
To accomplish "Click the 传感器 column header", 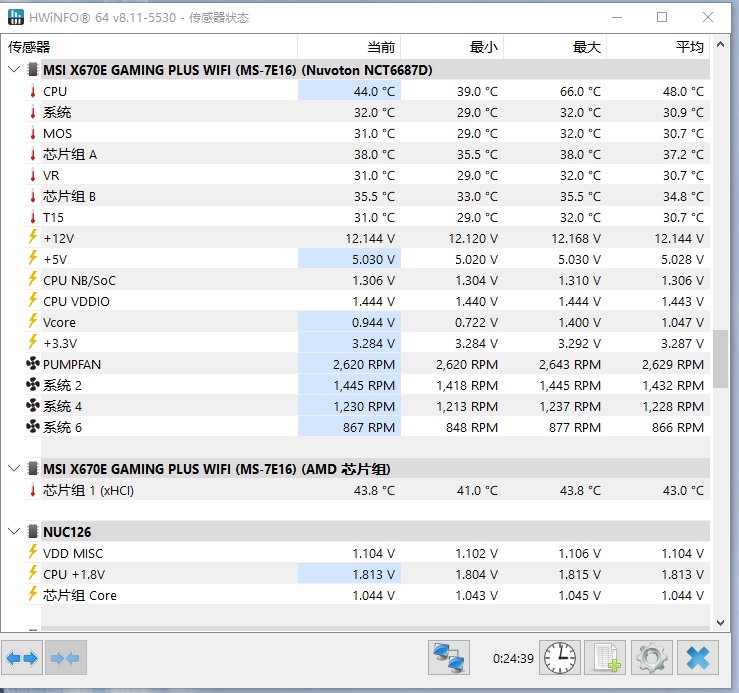I will [149, 47].
